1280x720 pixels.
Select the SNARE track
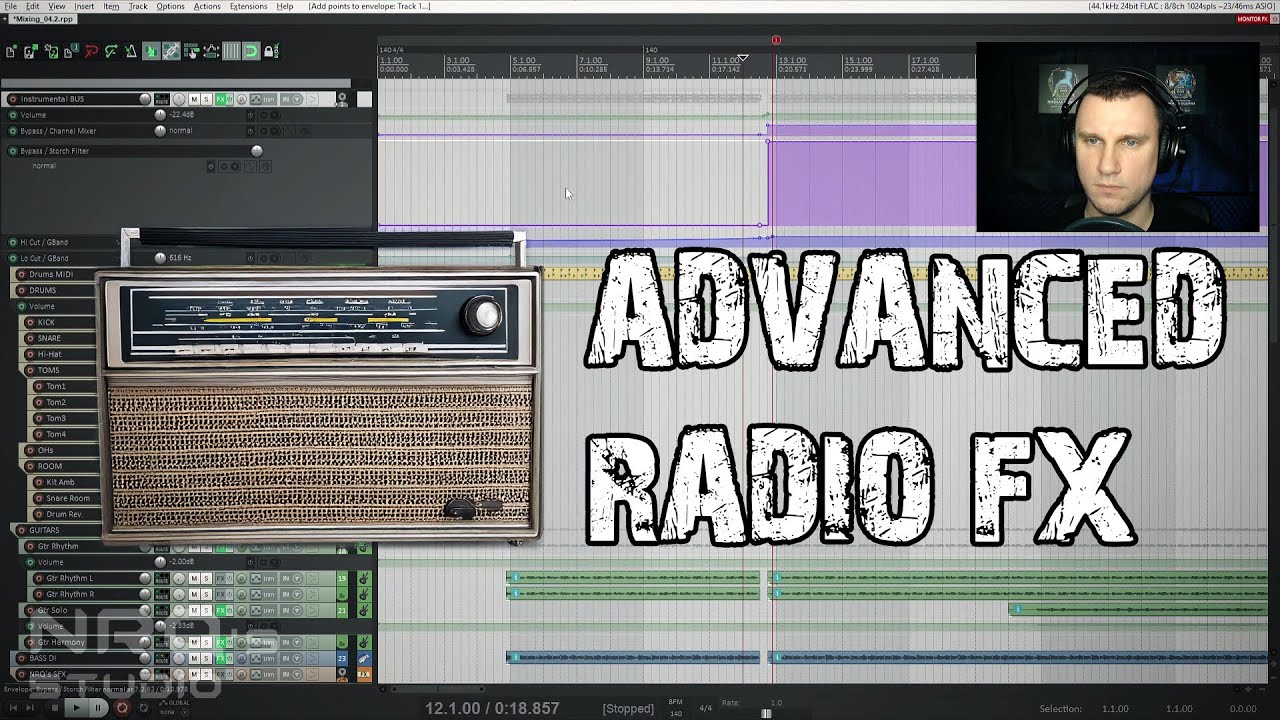coord(49,338)
